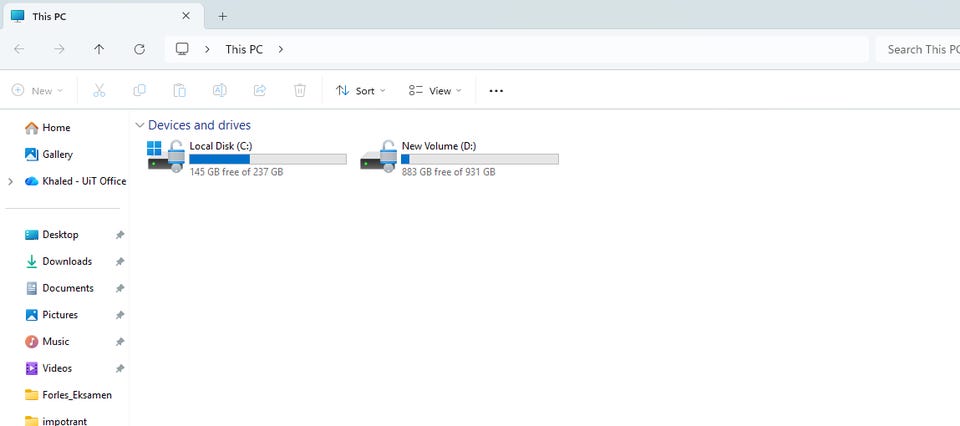Click the New Volume (D:) label
The height and width of the screenshot is (426, 960).
pos(439,146)
